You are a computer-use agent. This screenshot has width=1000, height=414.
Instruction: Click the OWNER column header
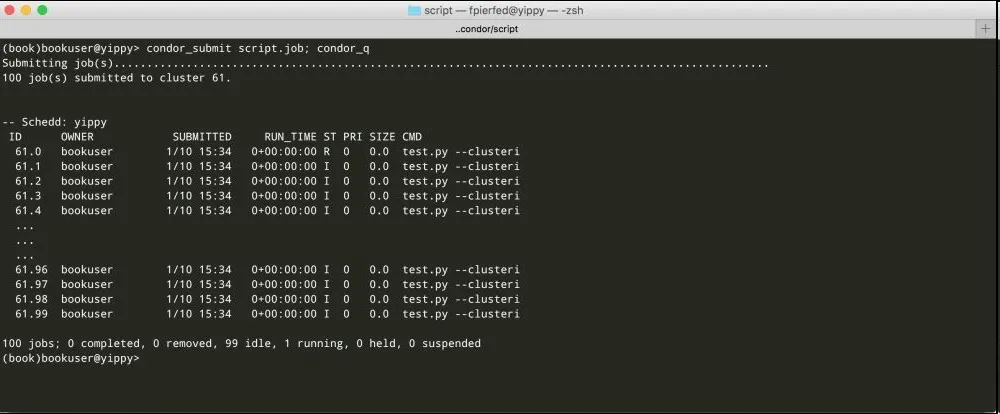pyautogui.click(x=77, y=137)
